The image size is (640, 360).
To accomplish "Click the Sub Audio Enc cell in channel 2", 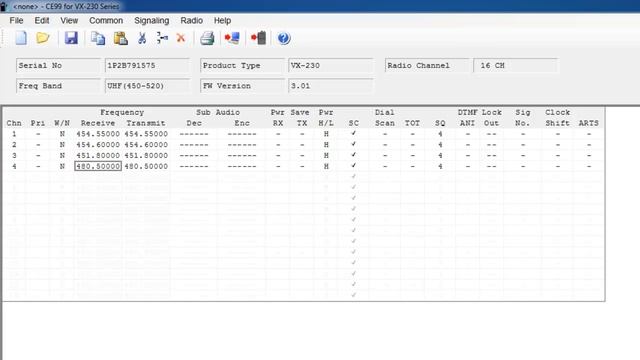I will [x=242, y=144].
